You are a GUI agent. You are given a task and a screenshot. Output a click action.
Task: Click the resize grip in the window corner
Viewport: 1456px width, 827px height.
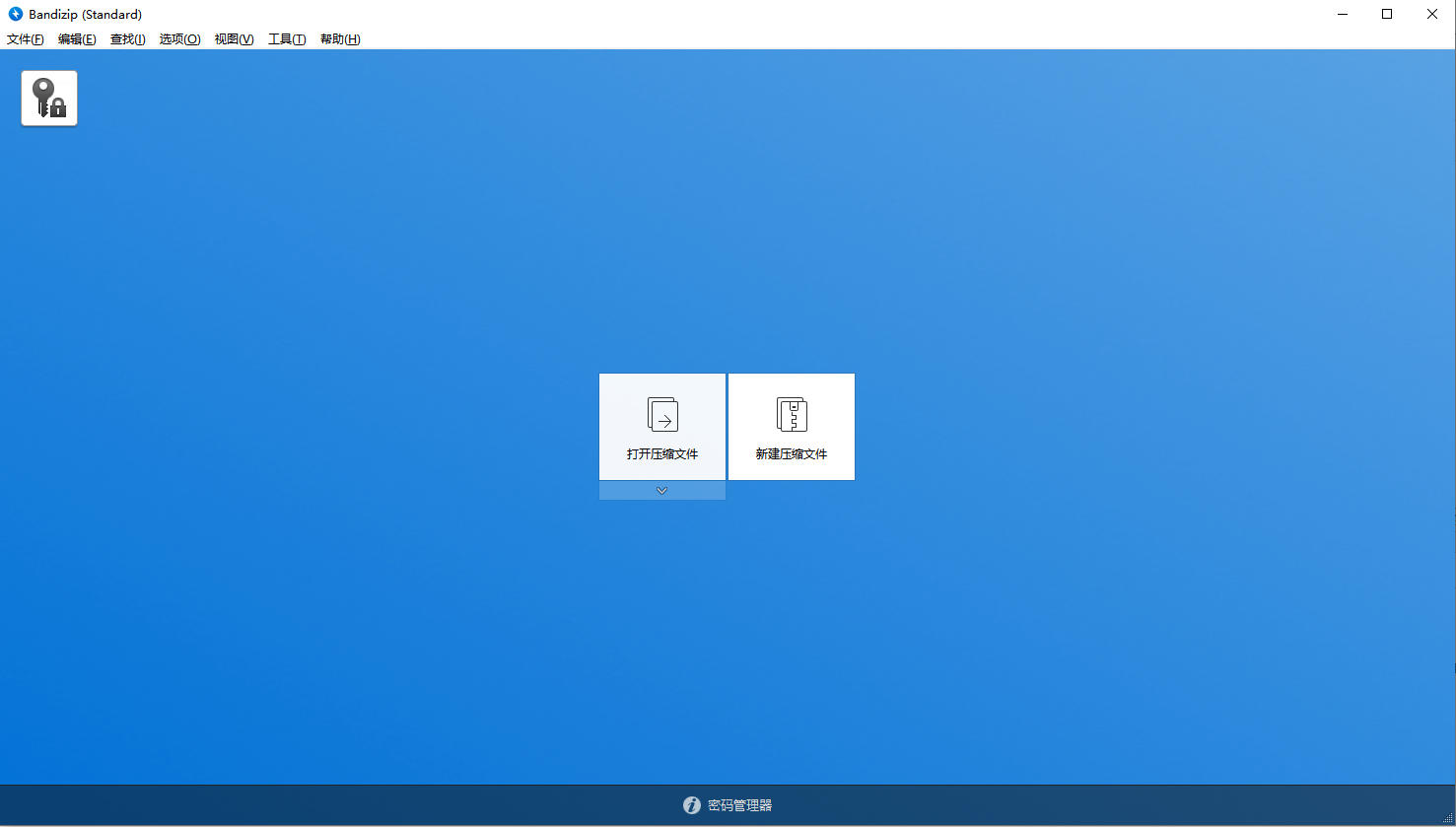[1448, 819]
